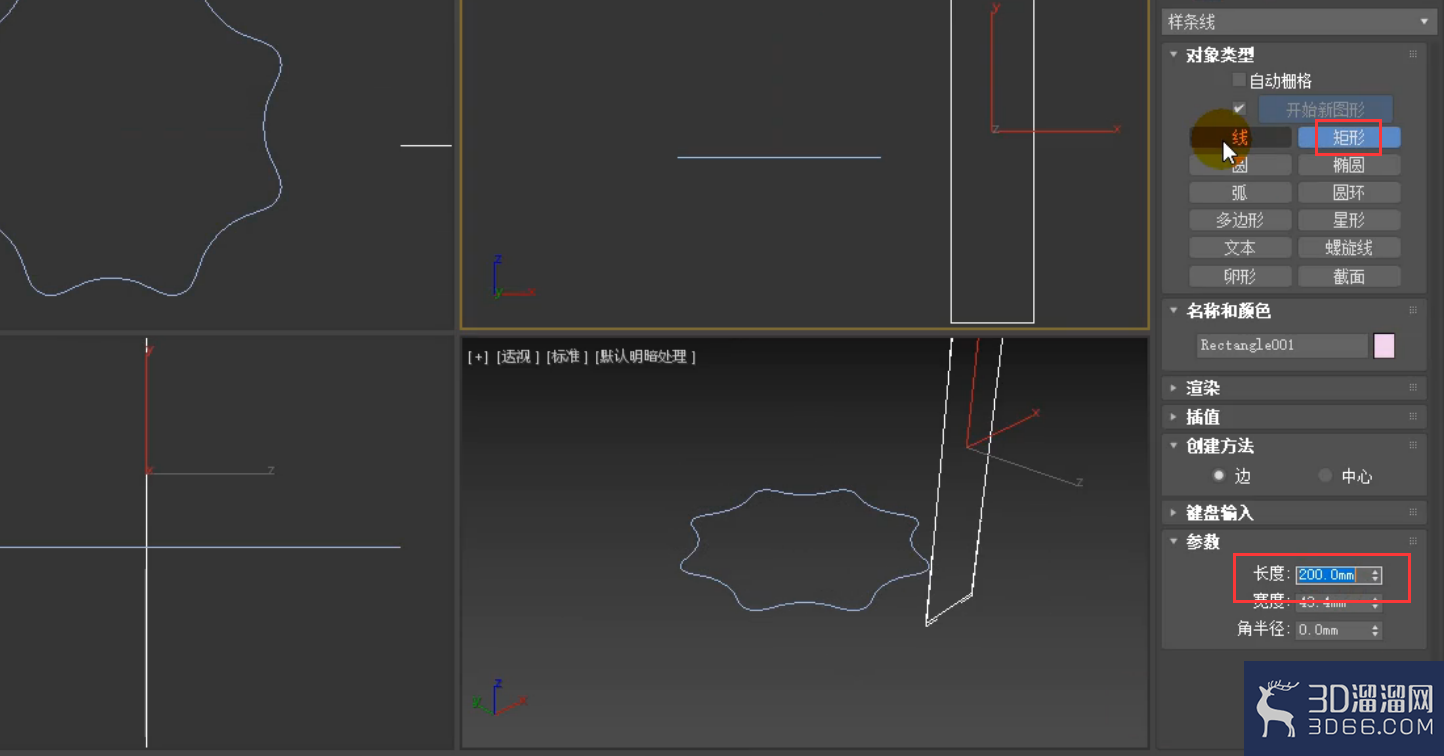Click the 角半径 value field
1444x756 pixels.
coord(1331,630)
